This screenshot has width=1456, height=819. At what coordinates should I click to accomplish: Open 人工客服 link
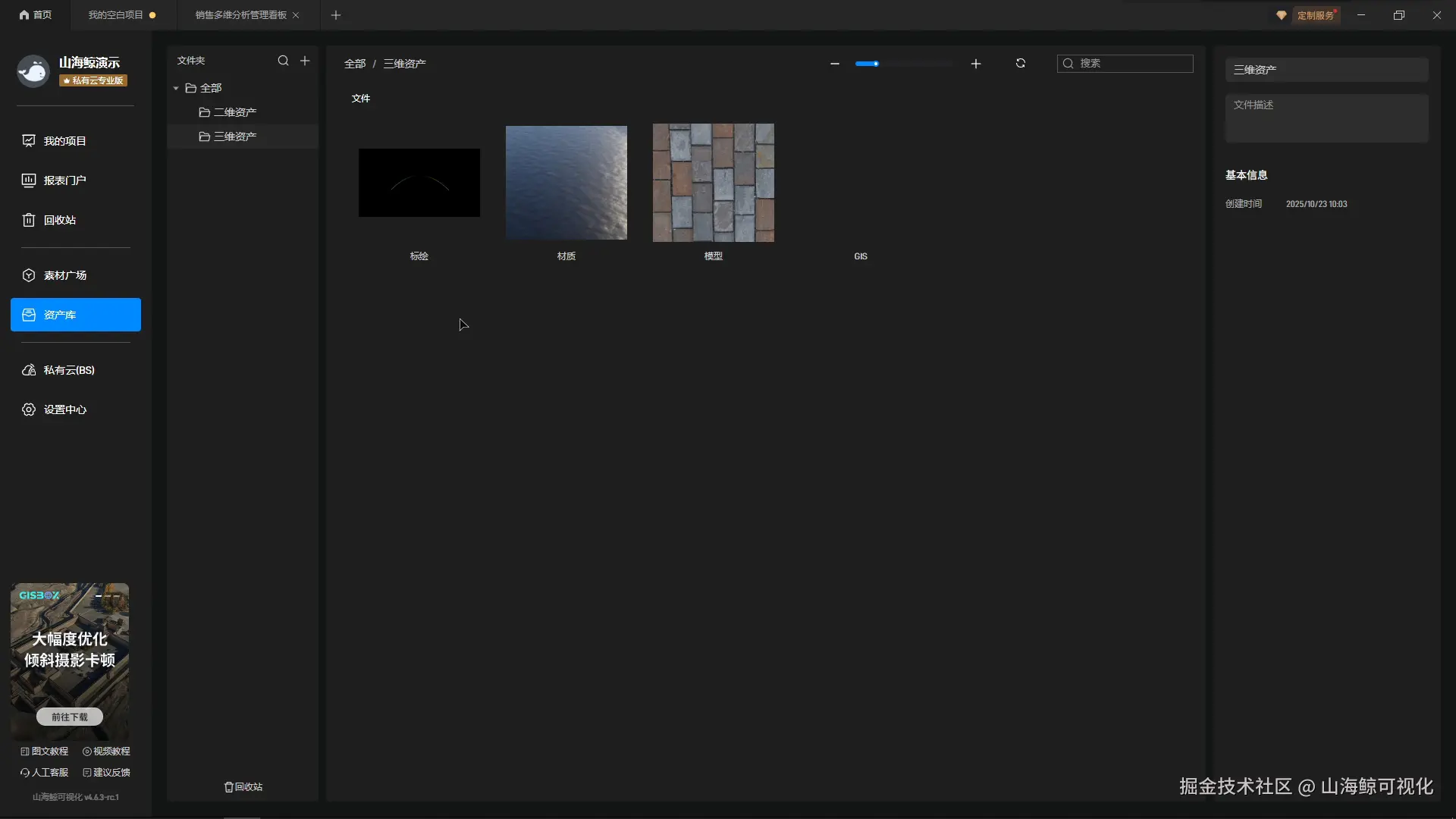coord(45,773)
